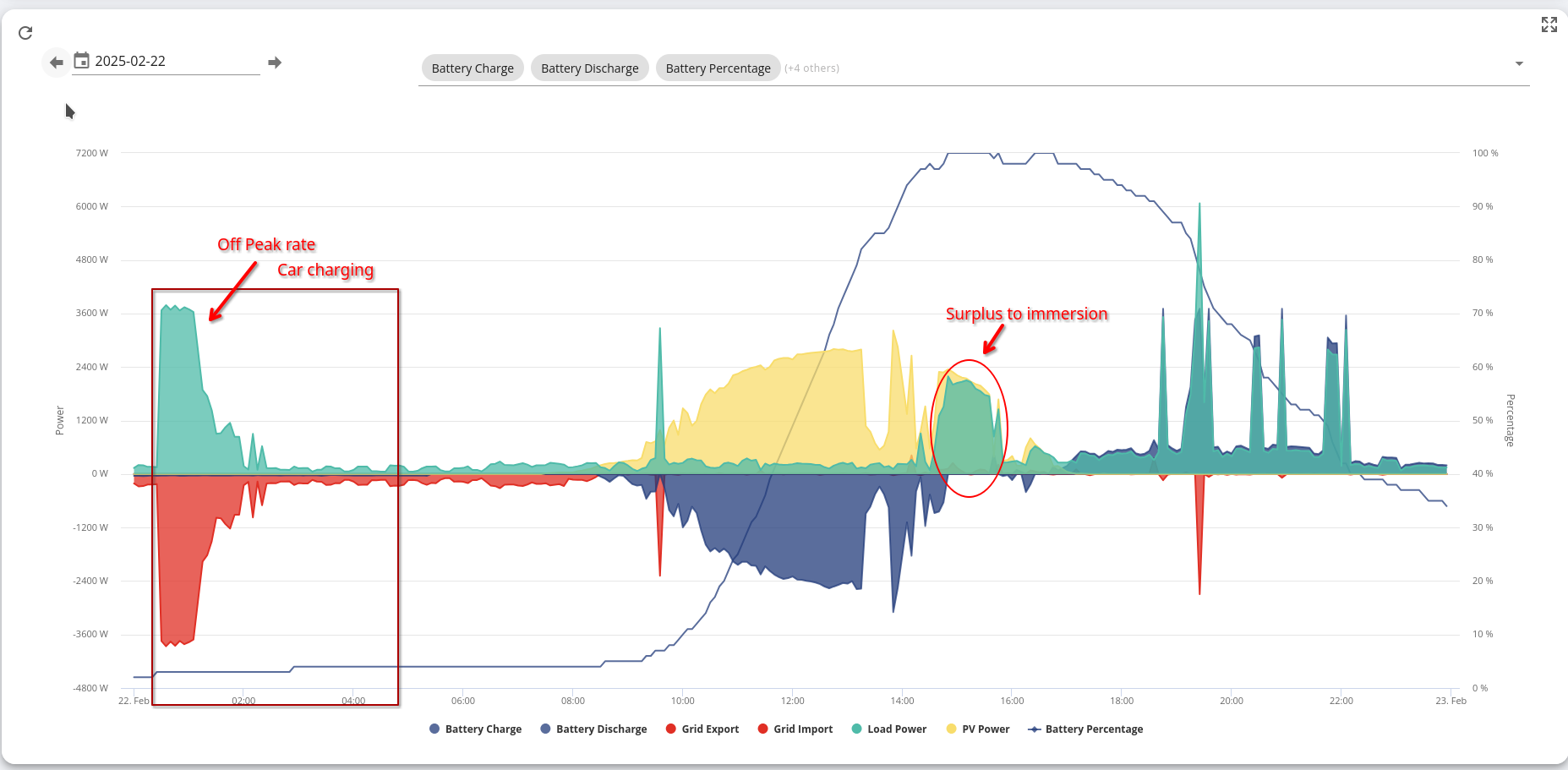Click the Battery Charge chip
This screenshot has height=770, width=1568.
473,68
